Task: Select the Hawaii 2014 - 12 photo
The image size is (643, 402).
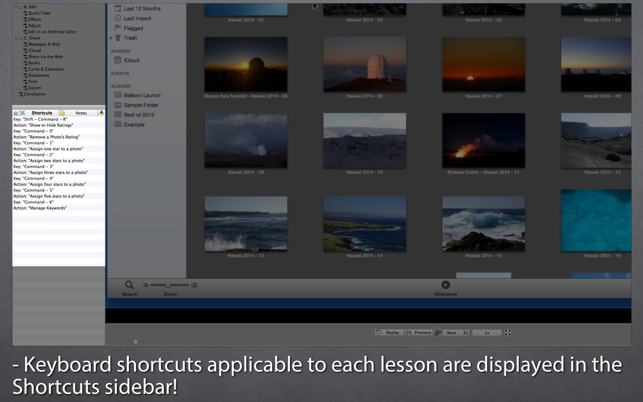Action: 596,141
